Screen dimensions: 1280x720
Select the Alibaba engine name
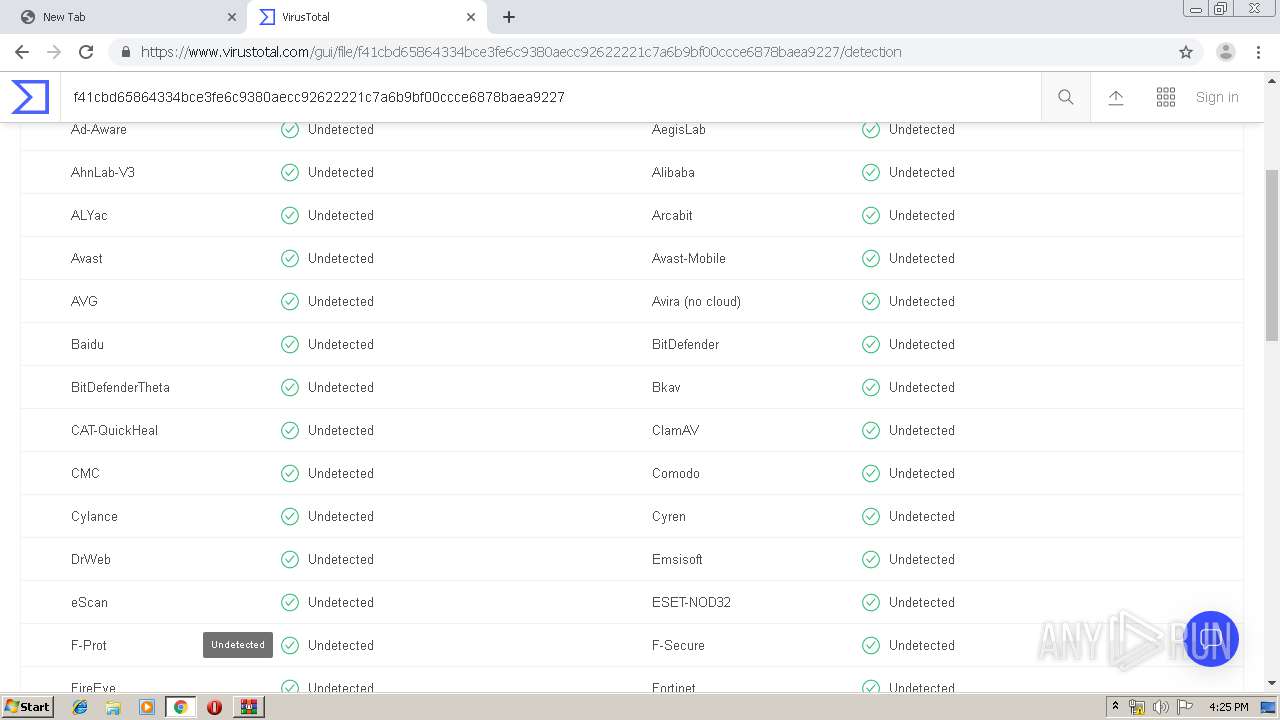pyautogui.click(x=673, y=172)
